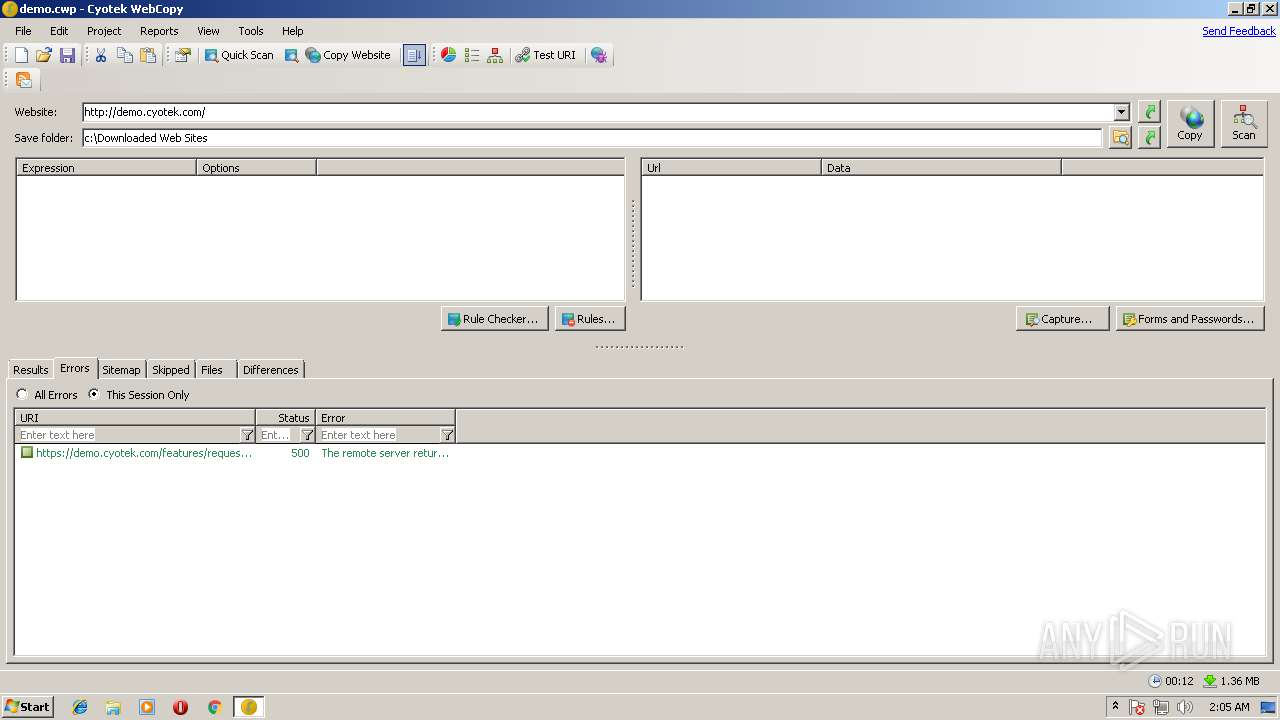
Task: Open the Reports menu
Action: point(159,31)
